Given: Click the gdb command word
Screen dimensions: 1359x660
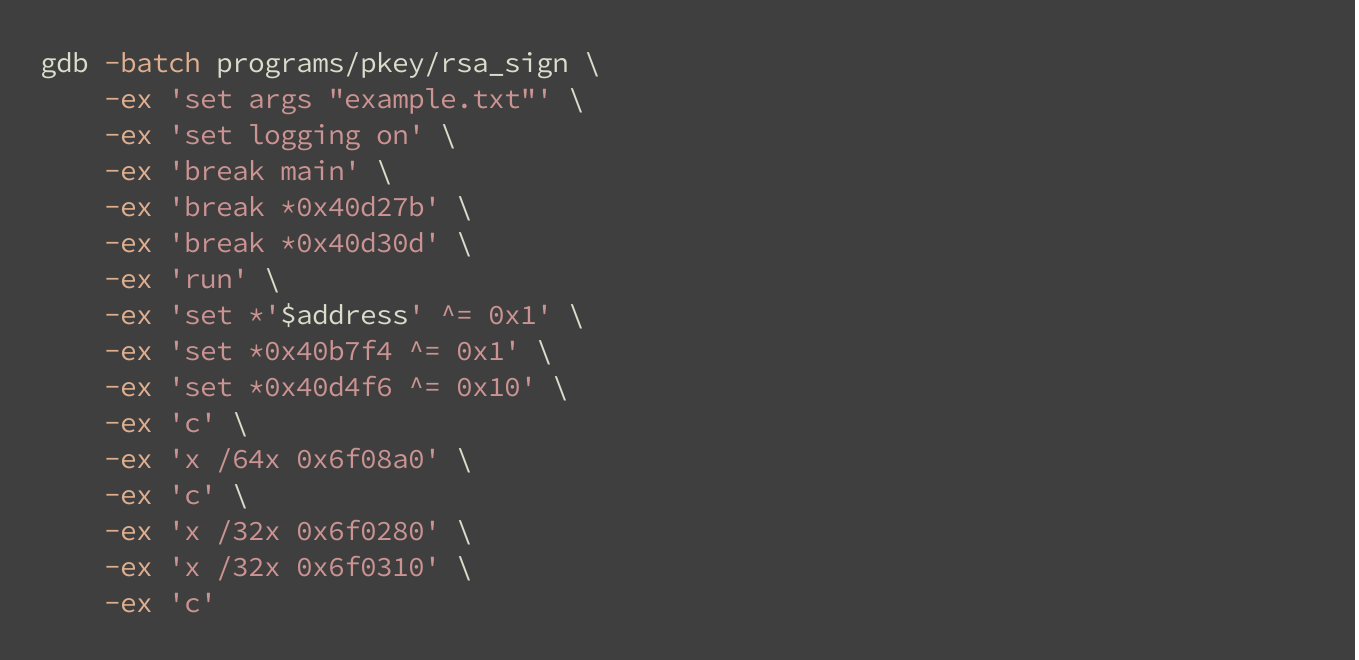Looking at the screenshot, I should point(64,64).
